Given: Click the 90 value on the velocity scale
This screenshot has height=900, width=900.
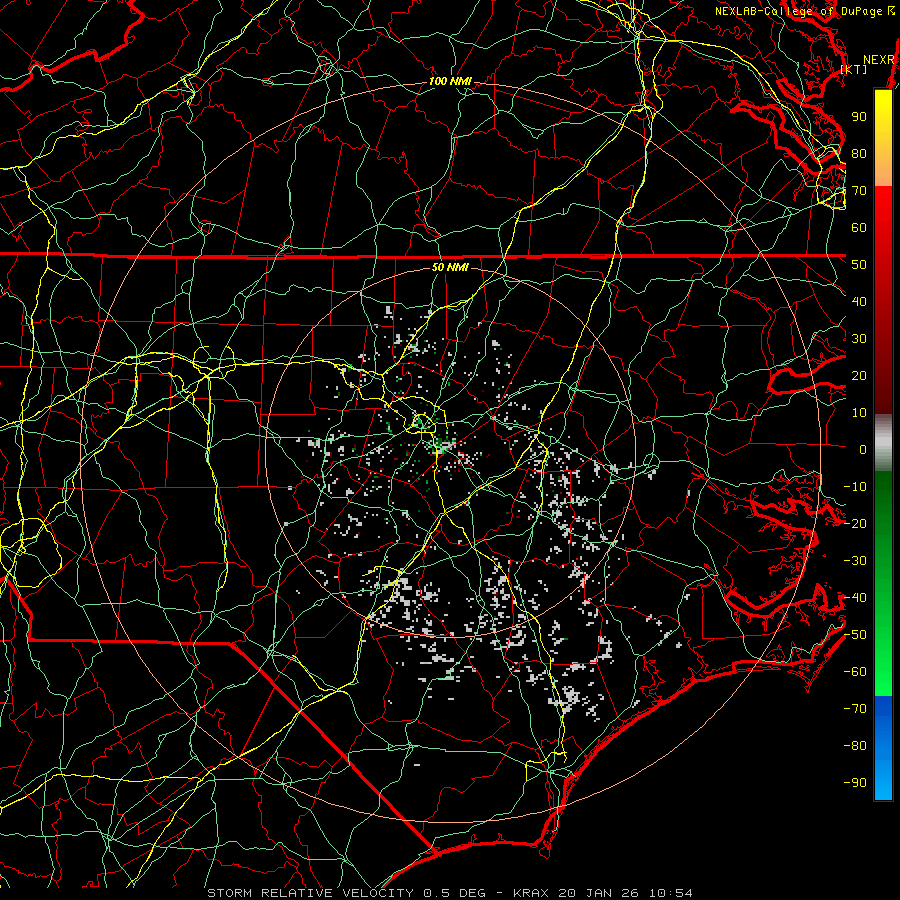Looking at the screenshot, I should pyautogui.click(x=859, y=117).
